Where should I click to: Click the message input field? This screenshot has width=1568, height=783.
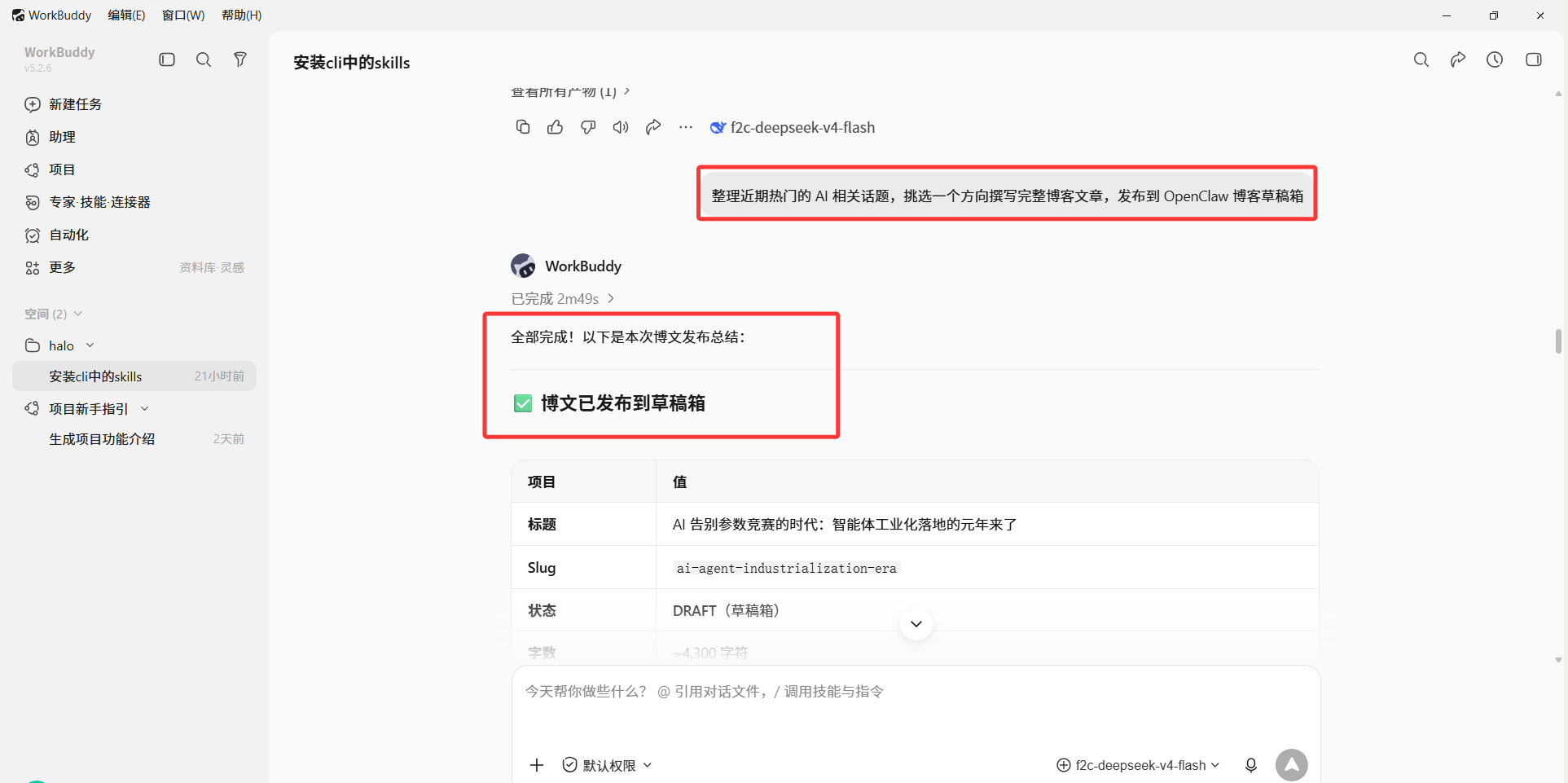pyautogui.click(x=916, y=705)
